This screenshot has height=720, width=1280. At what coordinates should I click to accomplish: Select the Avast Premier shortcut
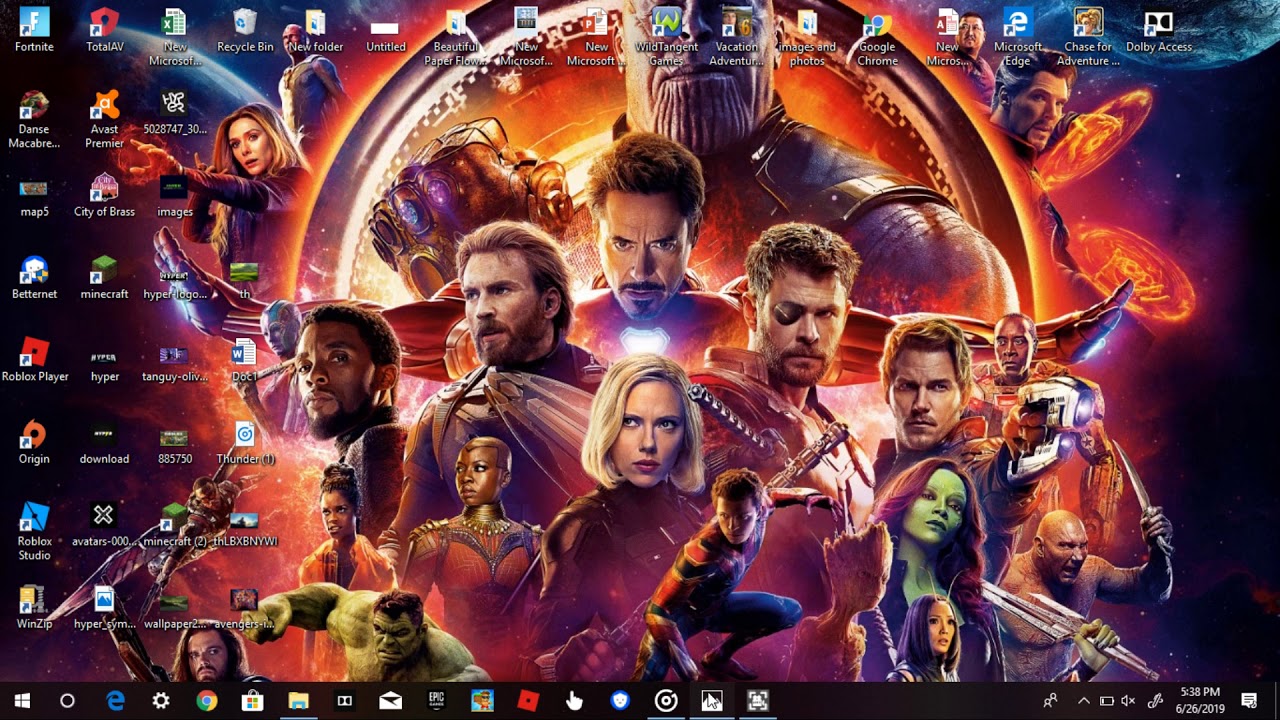[104, 119]
